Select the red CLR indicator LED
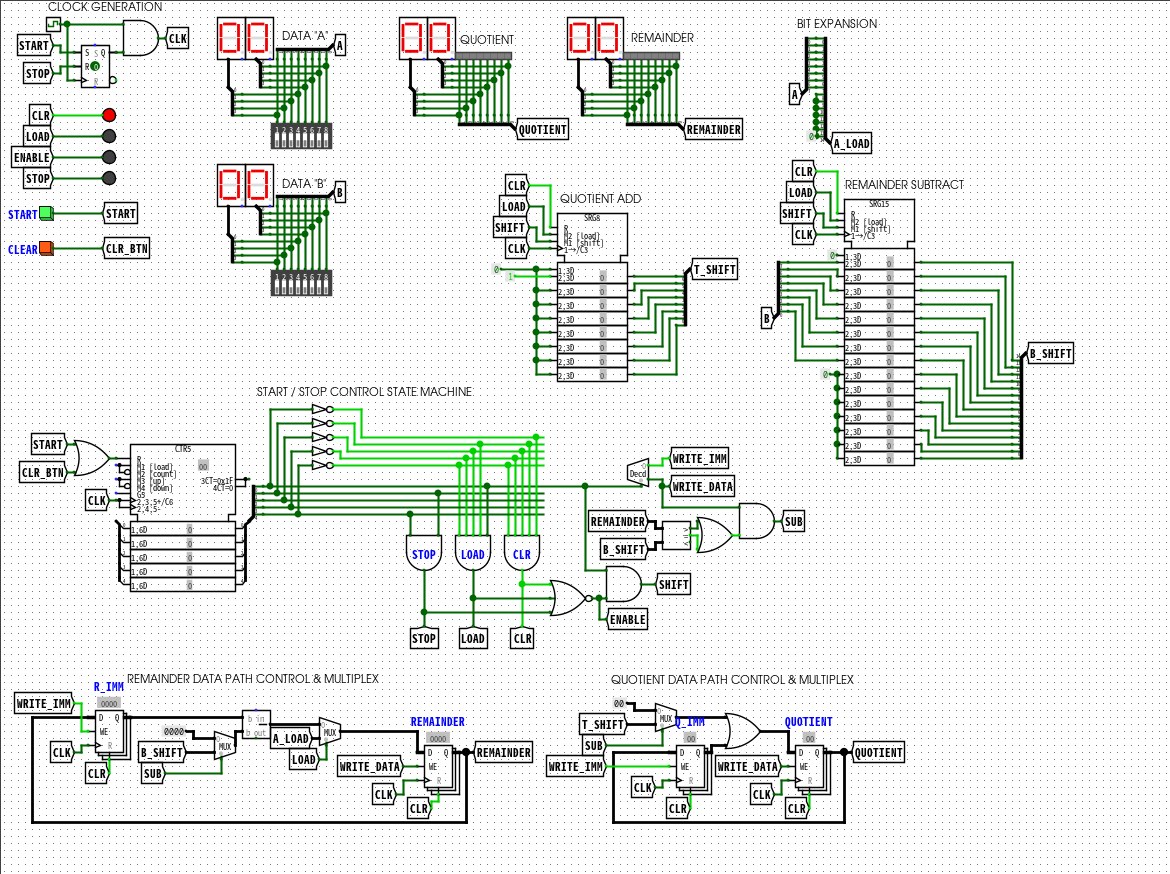 click(109, 115)
